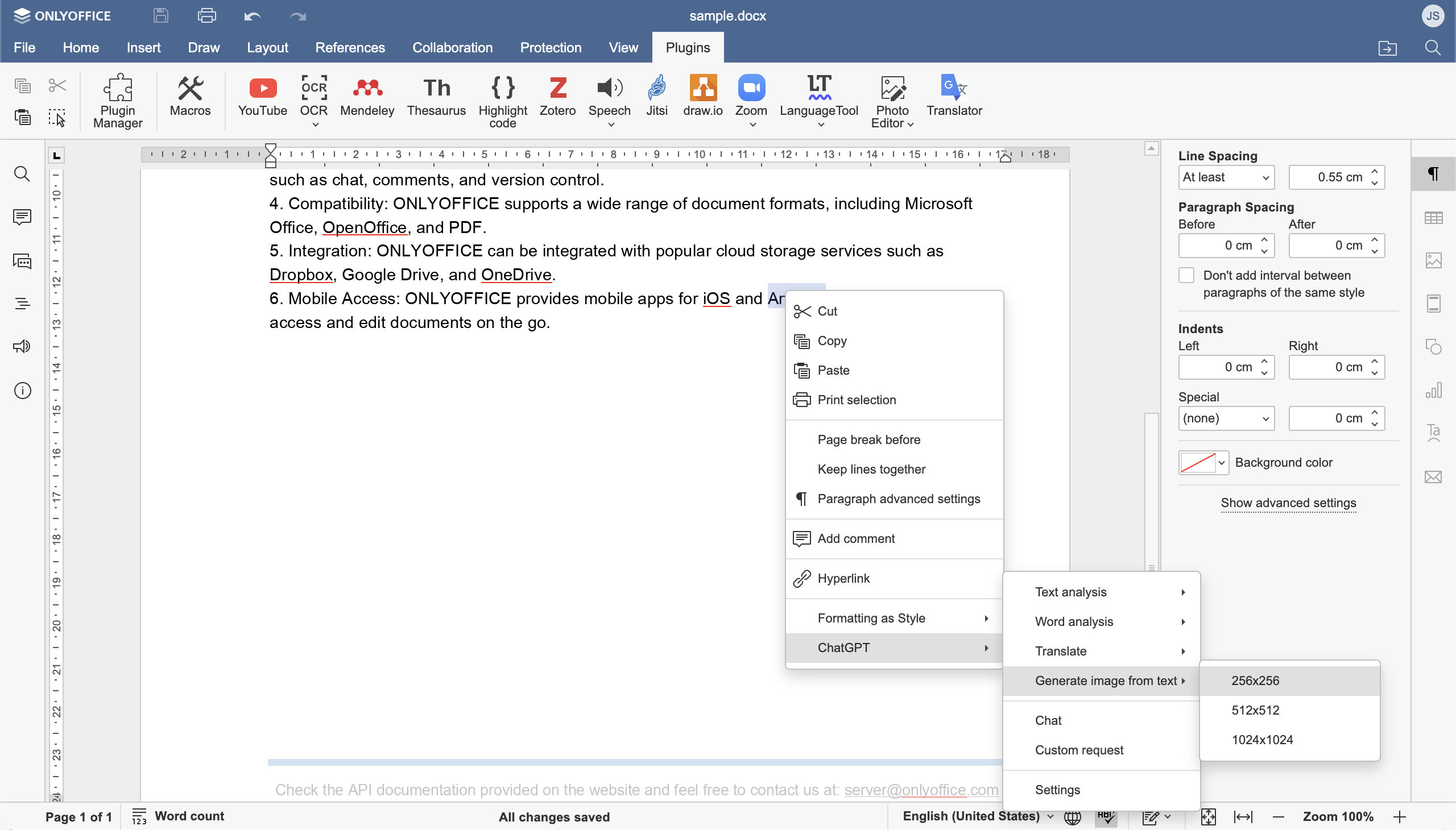This screenshot has width=1456, height=830.
Task: Open Table settings in right sidebar
Action: click(1433, 218)
